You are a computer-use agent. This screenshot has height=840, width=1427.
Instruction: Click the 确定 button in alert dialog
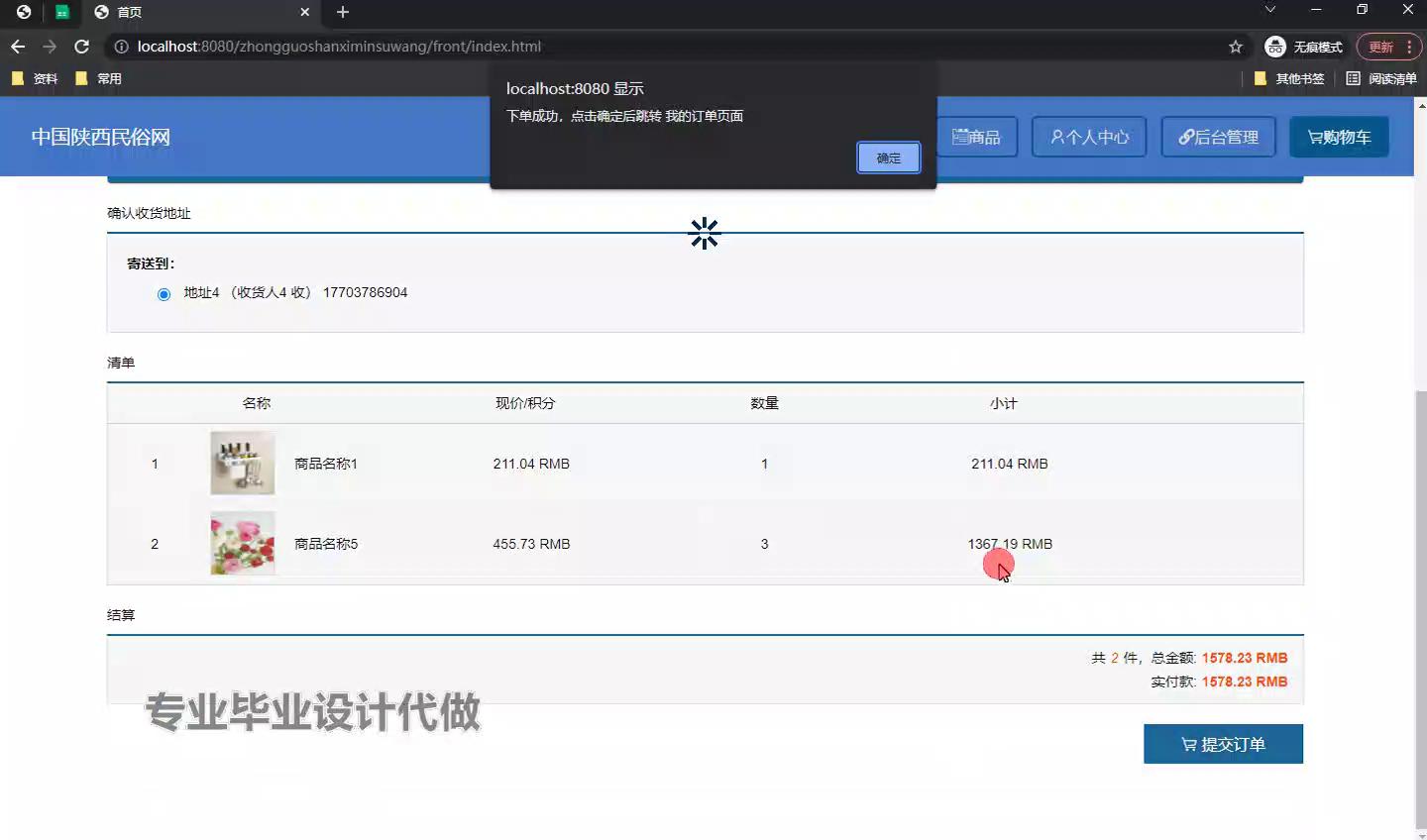tap(888, 157)
